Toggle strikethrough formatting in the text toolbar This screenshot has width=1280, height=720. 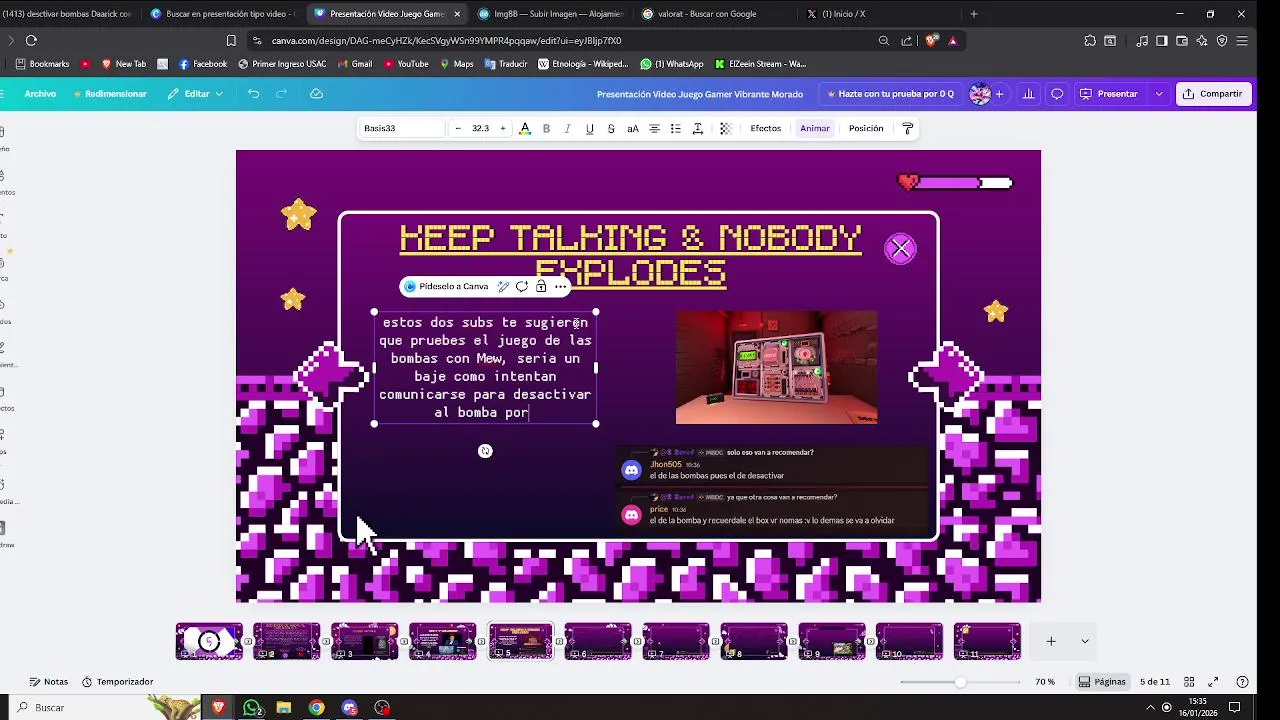click(611, 128)
